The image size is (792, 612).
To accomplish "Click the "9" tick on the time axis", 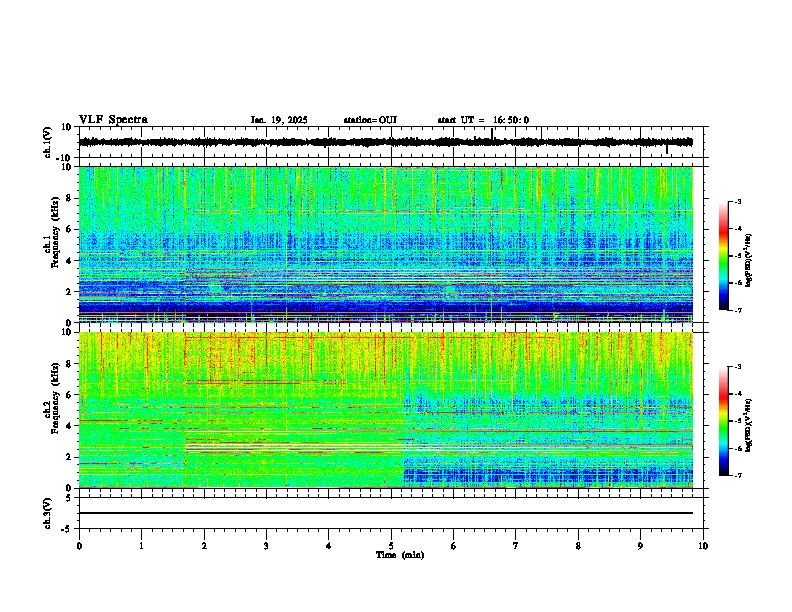I will [x=640, y=546].
